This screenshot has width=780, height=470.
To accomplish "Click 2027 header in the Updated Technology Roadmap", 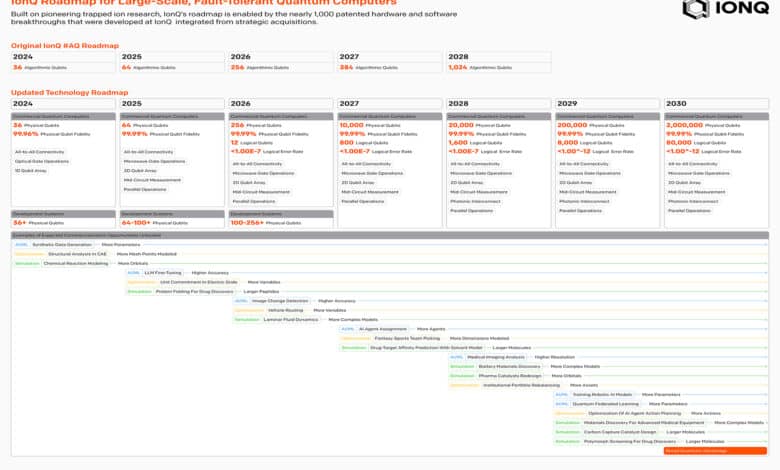I will coord(390,103).
